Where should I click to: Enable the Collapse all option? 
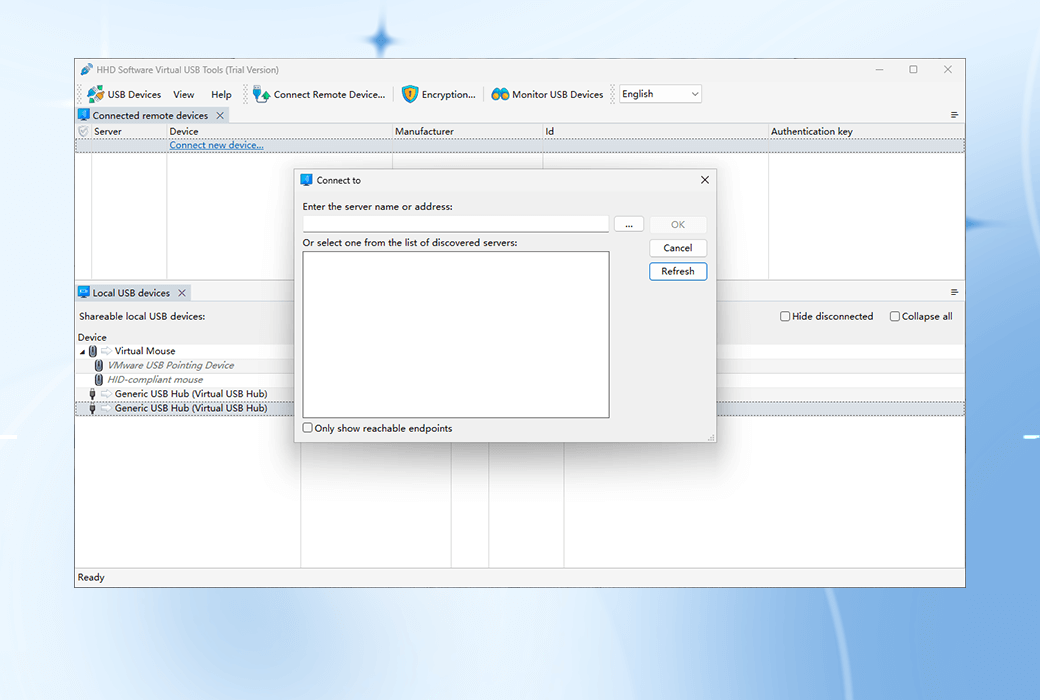894,316
